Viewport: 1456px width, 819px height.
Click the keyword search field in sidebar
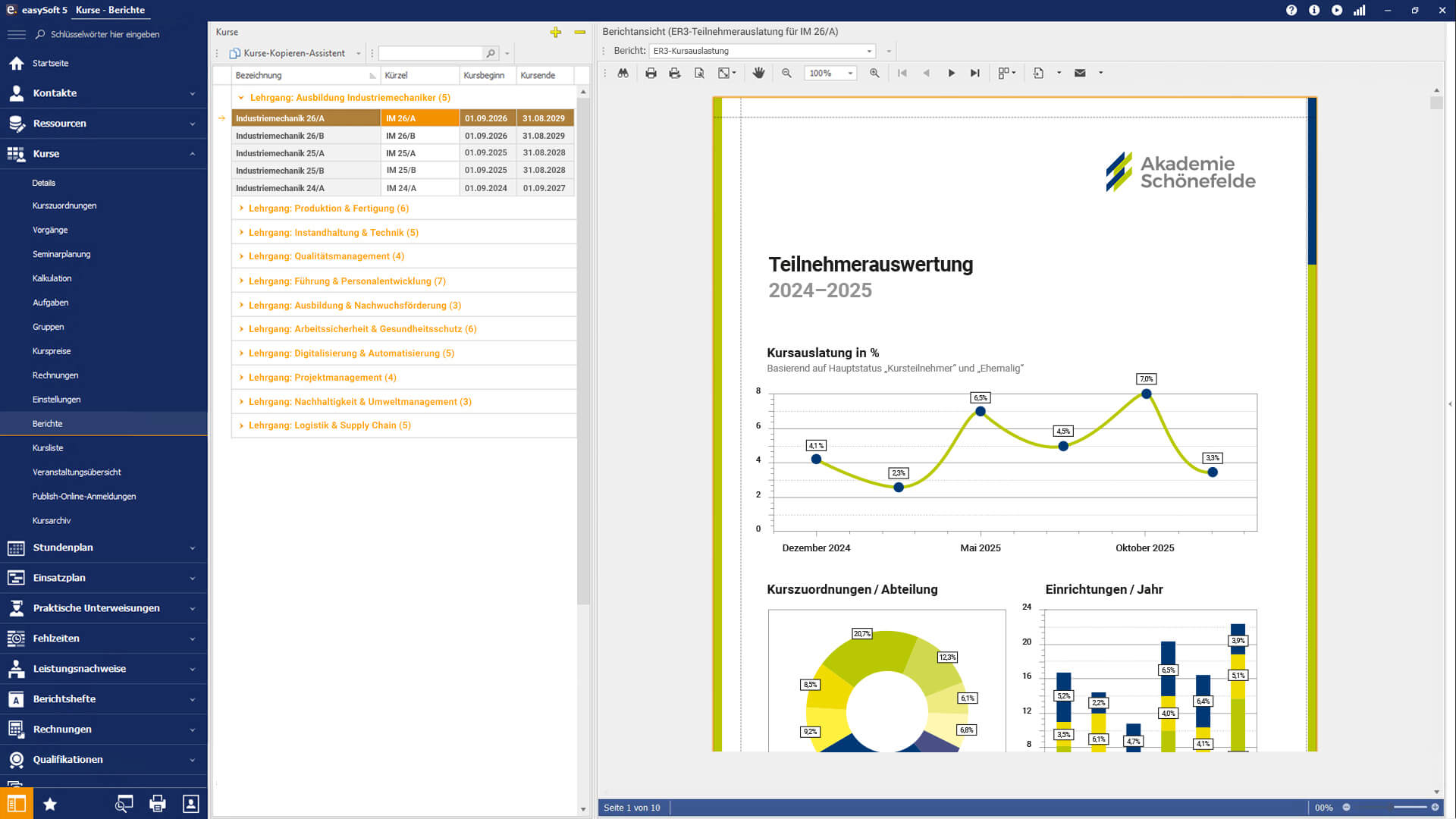(x=105, y=34)
